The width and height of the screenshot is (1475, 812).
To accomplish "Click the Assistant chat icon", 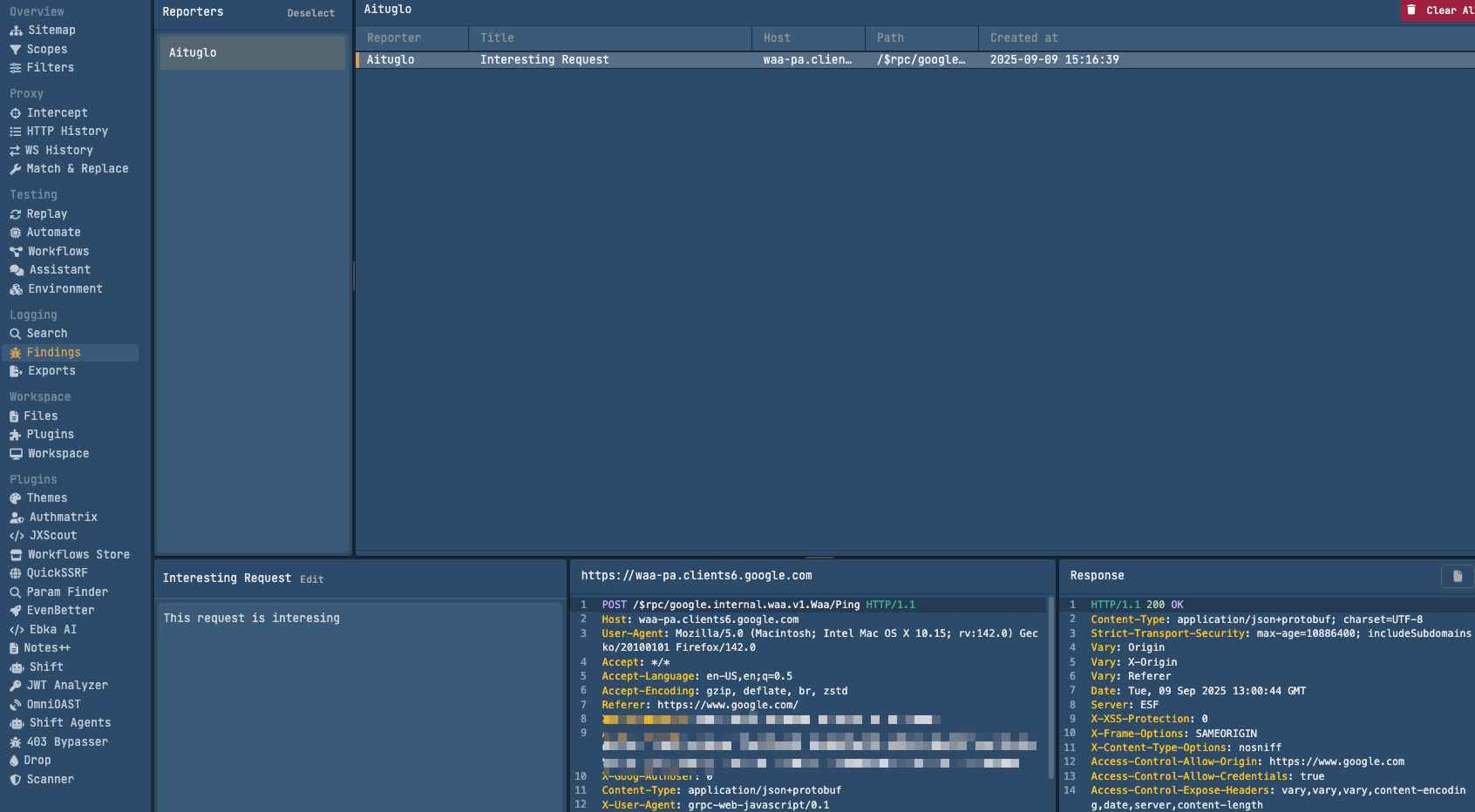I will click(17, 270).
